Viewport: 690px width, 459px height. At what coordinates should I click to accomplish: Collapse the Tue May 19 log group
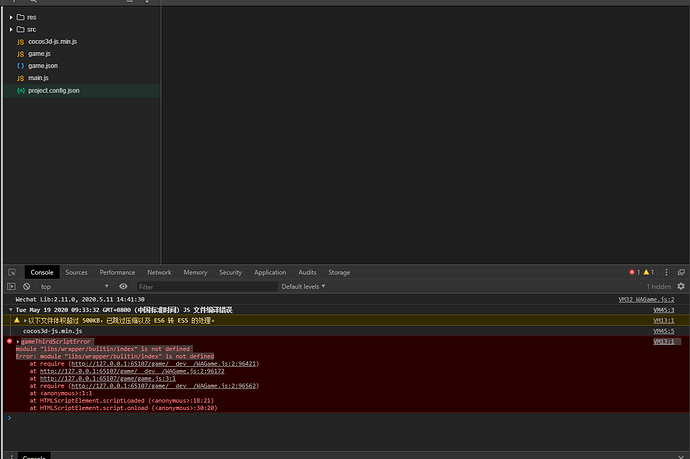(x=11, y=310)
